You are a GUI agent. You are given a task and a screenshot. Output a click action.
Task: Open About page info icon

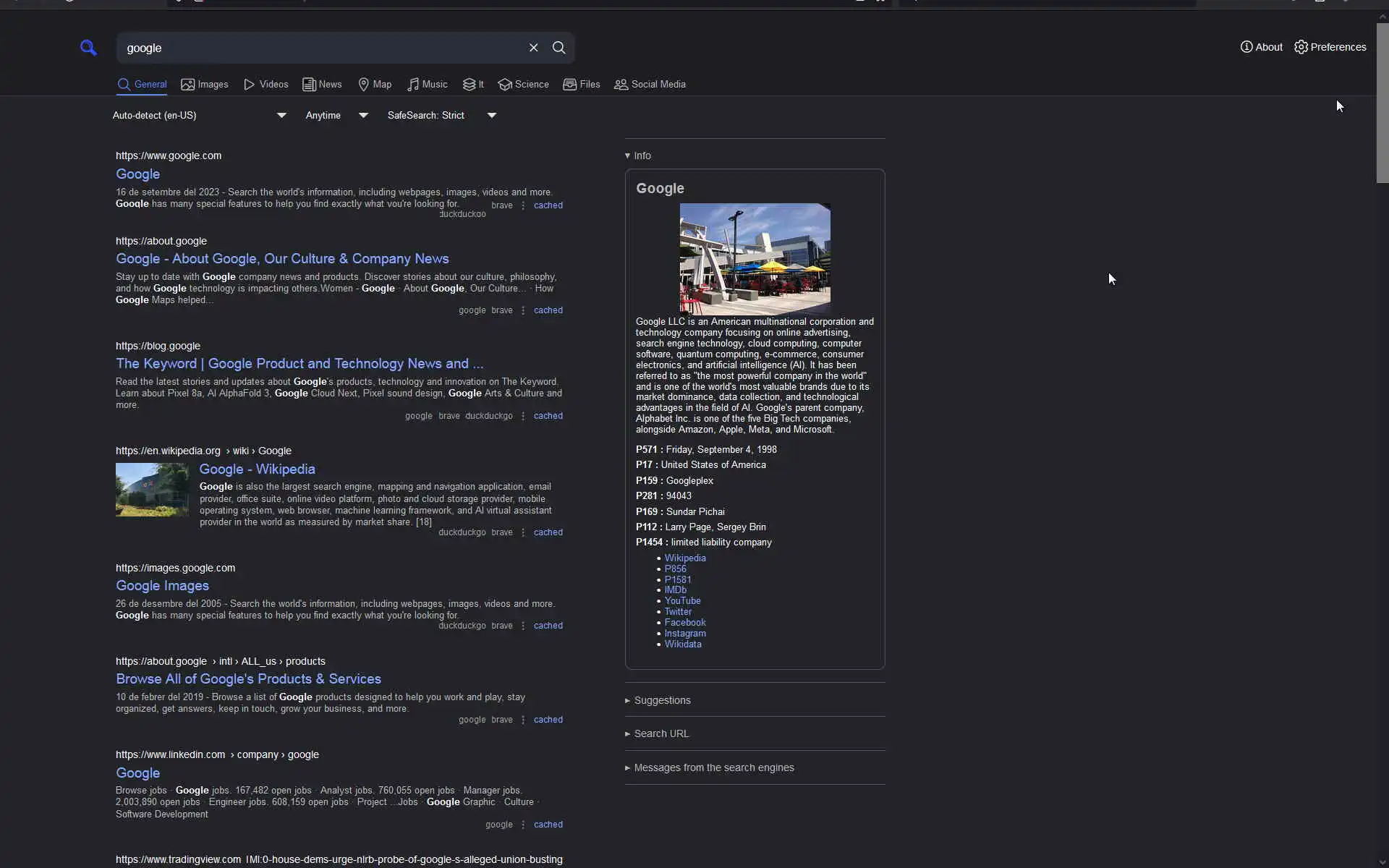(1246, 47)
